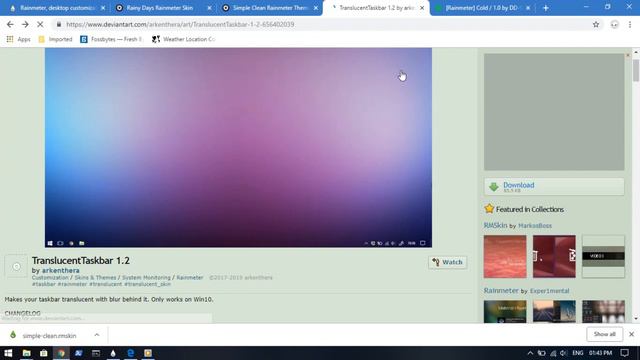Open the volume control in system tray
The image size is (640, 360).
(563, 353)
